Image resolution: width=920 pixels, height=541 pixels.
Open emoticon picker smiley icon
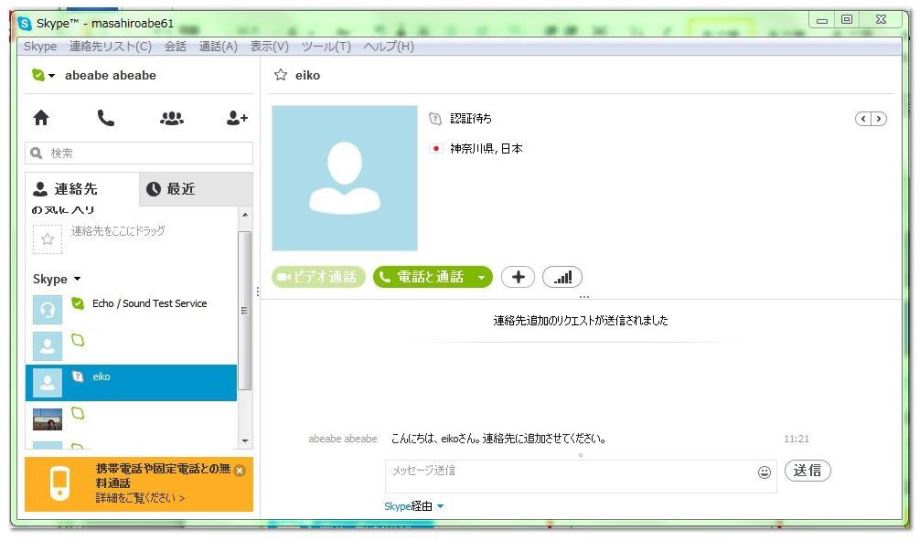[764, 472]
